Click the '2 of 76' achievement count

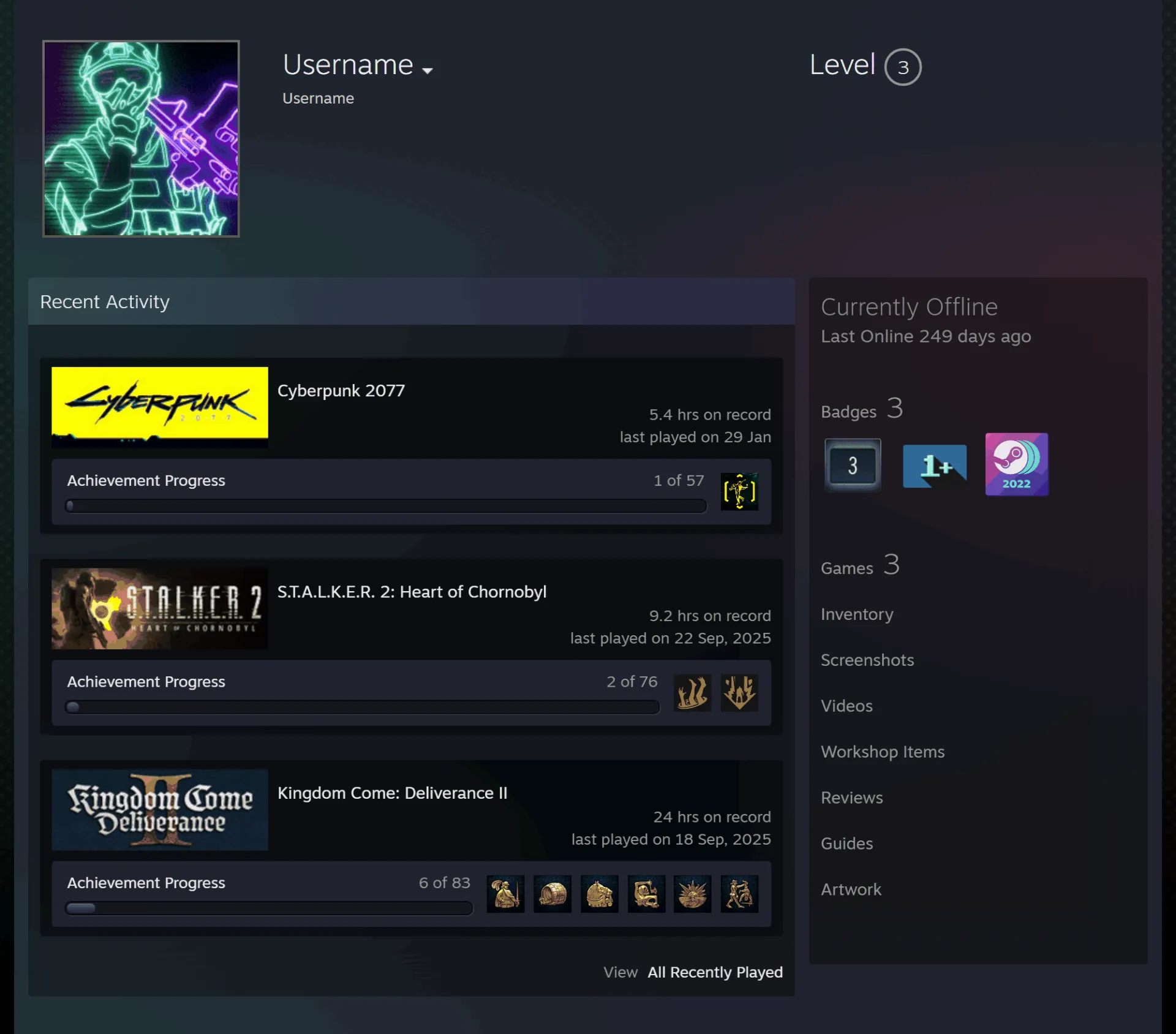(632, 681)
